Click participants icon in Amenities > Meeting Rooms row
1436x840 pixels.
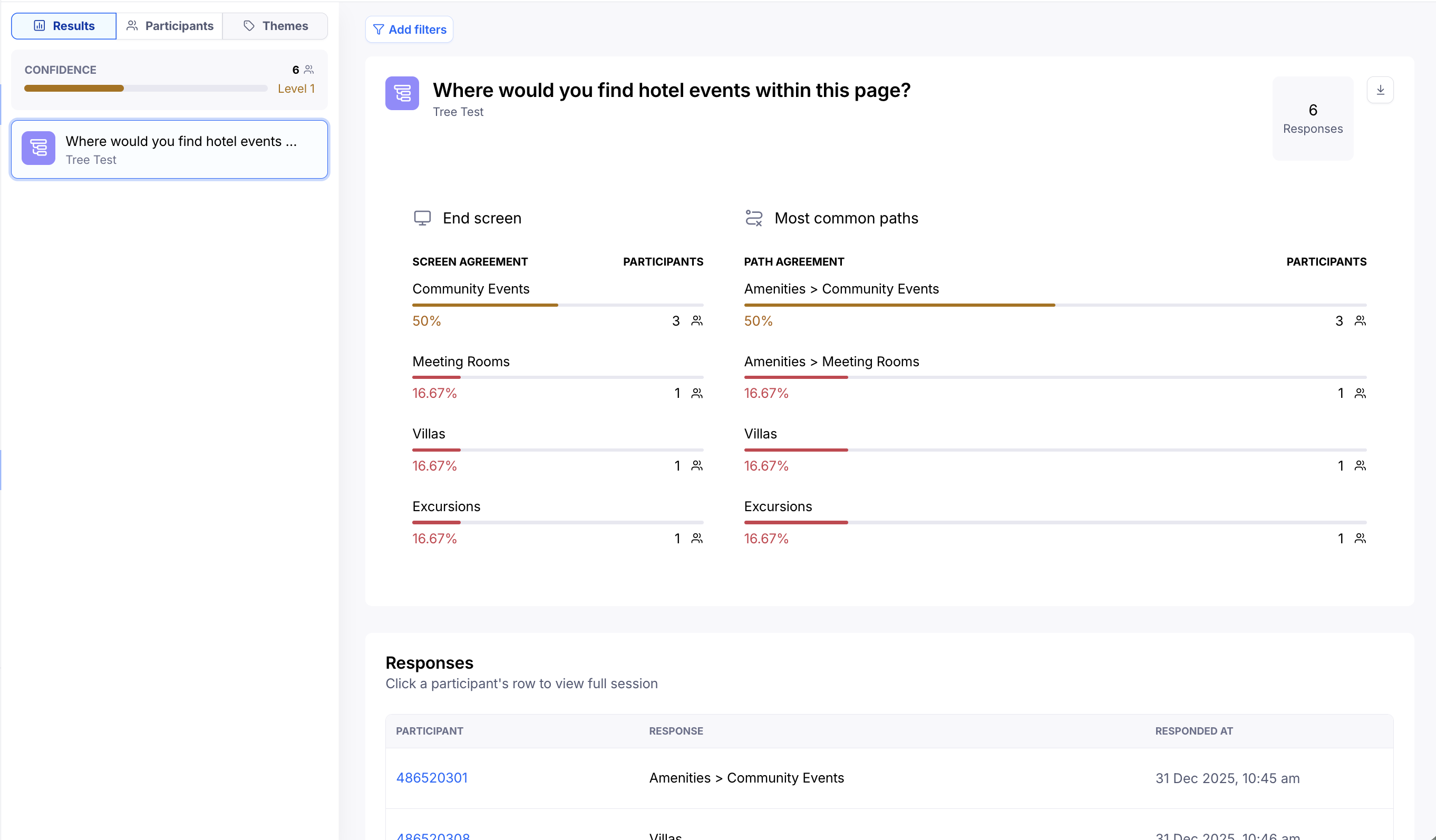click(1360, 393)
